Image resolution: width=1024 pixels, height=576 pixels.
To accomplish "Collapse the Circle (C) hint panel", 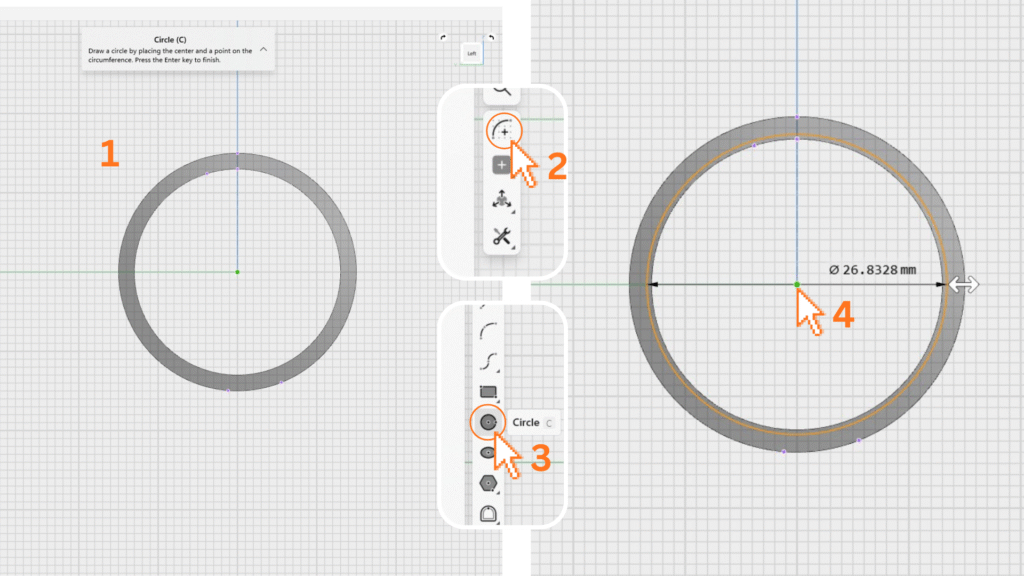I will (x=263, y=48).
